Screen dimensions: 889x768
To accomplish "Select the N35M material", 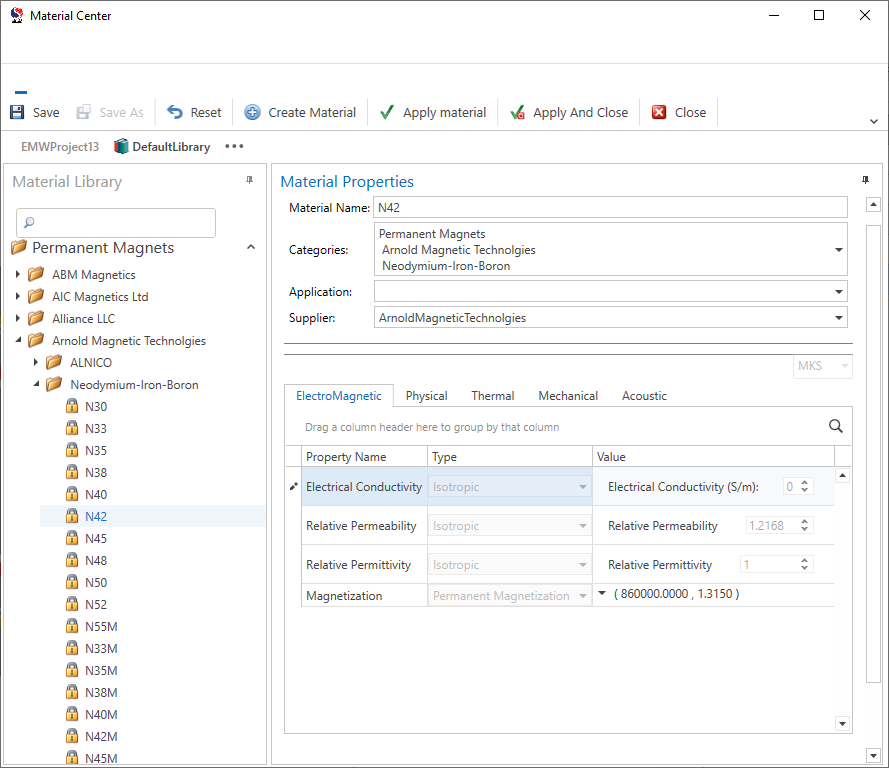I will (x=101, y=671).
